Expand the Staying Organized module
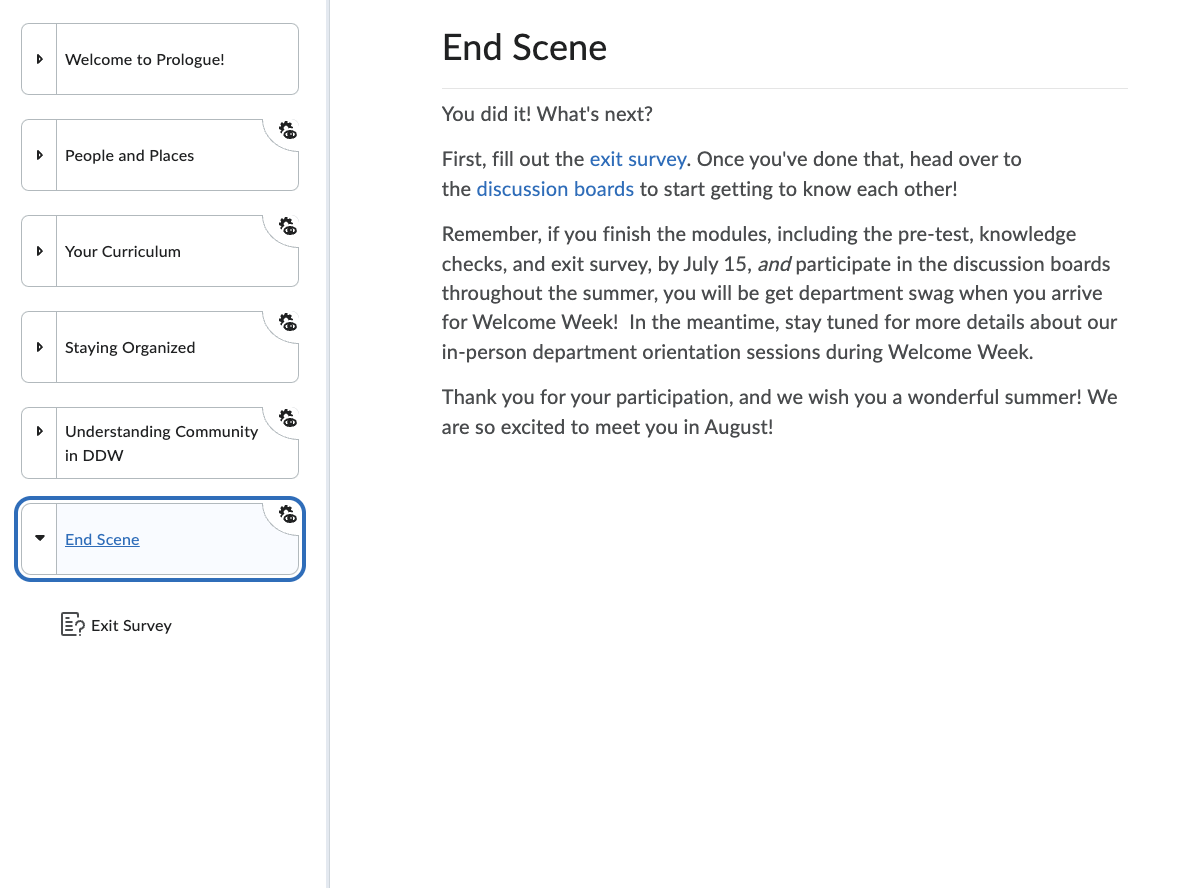The height and width of the screenshot is (888, 1196). [x=39, y=347]
